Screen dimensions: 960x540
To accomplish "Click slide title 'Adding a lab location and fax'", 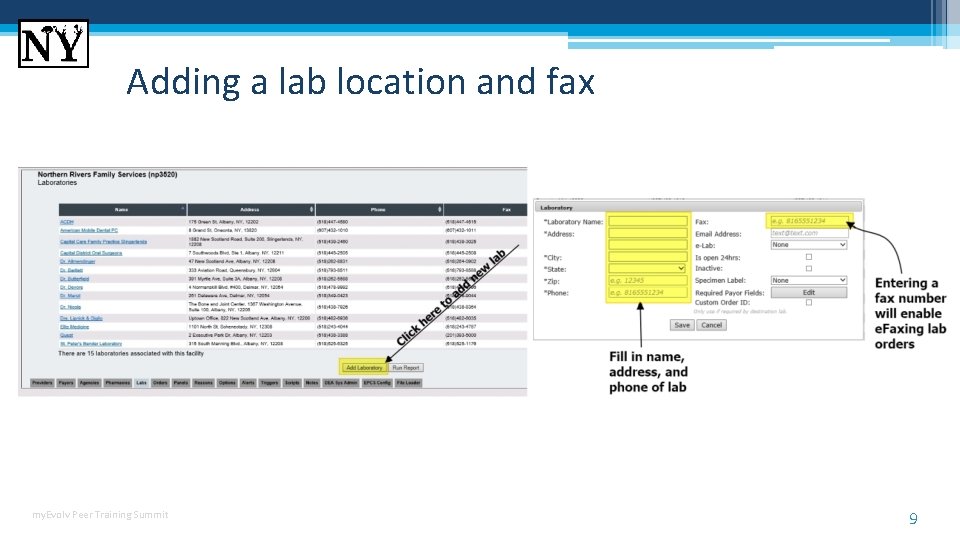I will [361, 81].
